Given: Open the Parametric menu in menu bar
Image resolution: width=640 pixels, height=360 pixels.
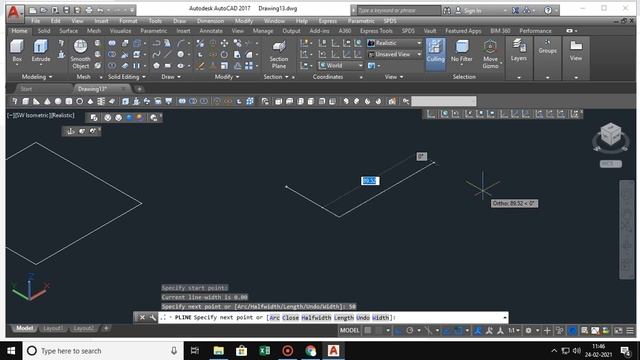Looking at the screenshot, I should pyautogui.click(x=361, y=21).
